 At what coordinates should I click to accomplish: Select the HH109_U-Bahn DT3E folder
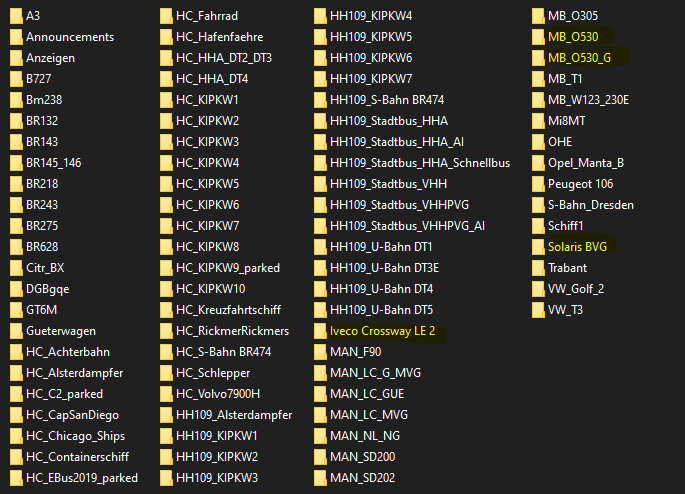[x=384, y=268]
